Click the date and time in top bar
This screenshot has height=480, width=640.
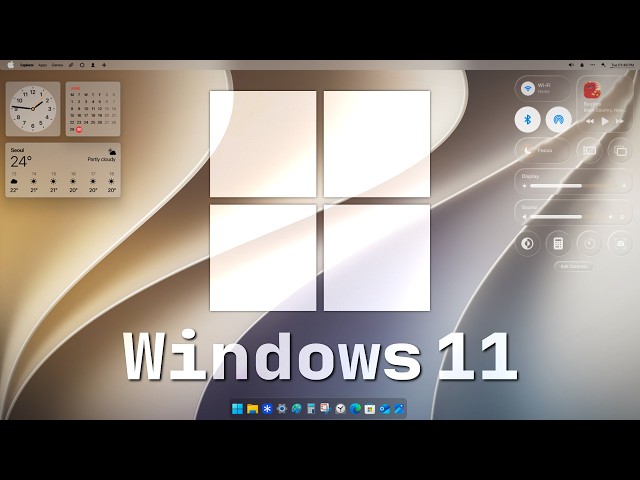click(x=622, y=65)
